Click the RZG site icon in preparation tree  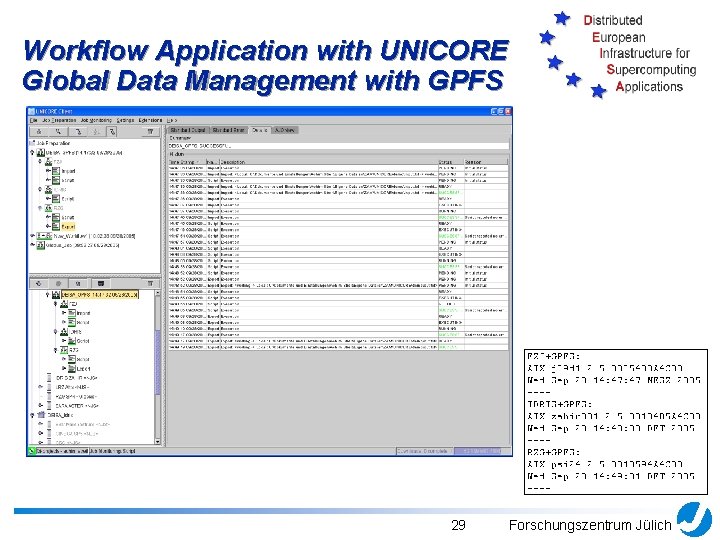point(49,208)
